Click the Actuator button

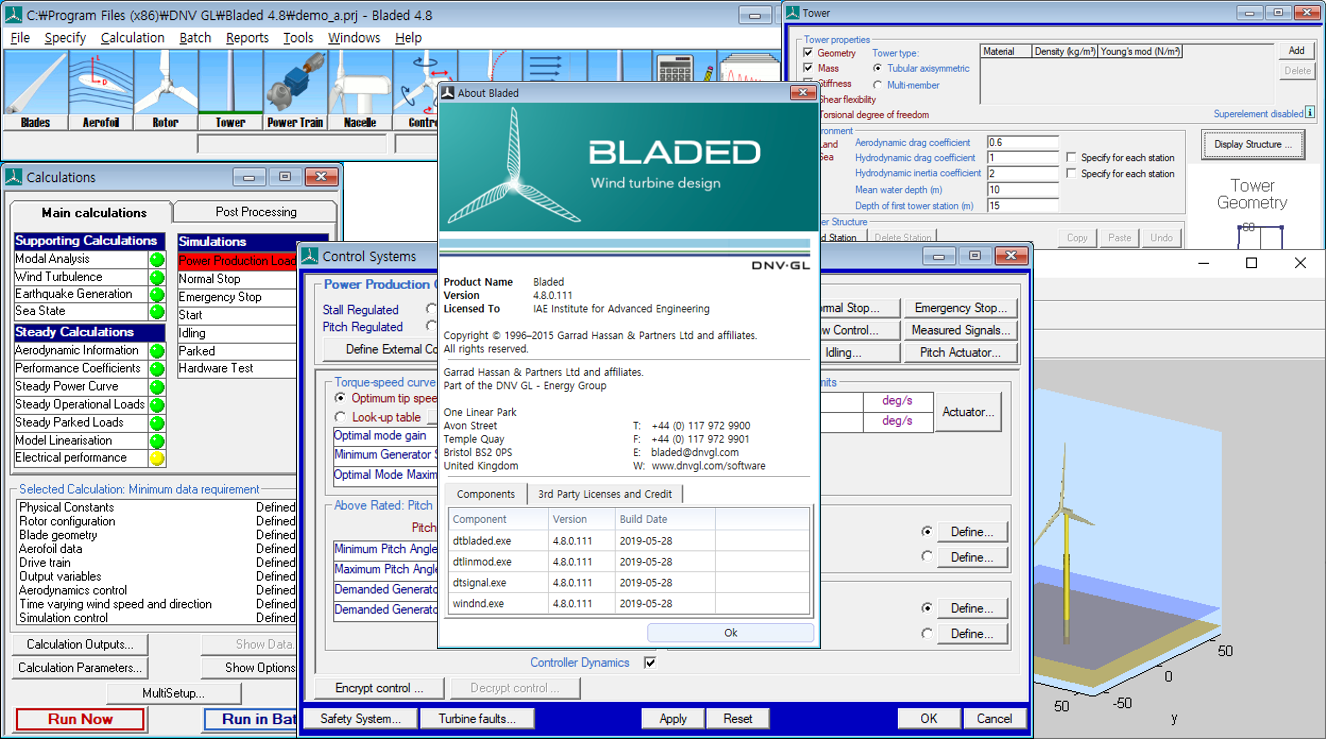point(969,412)
